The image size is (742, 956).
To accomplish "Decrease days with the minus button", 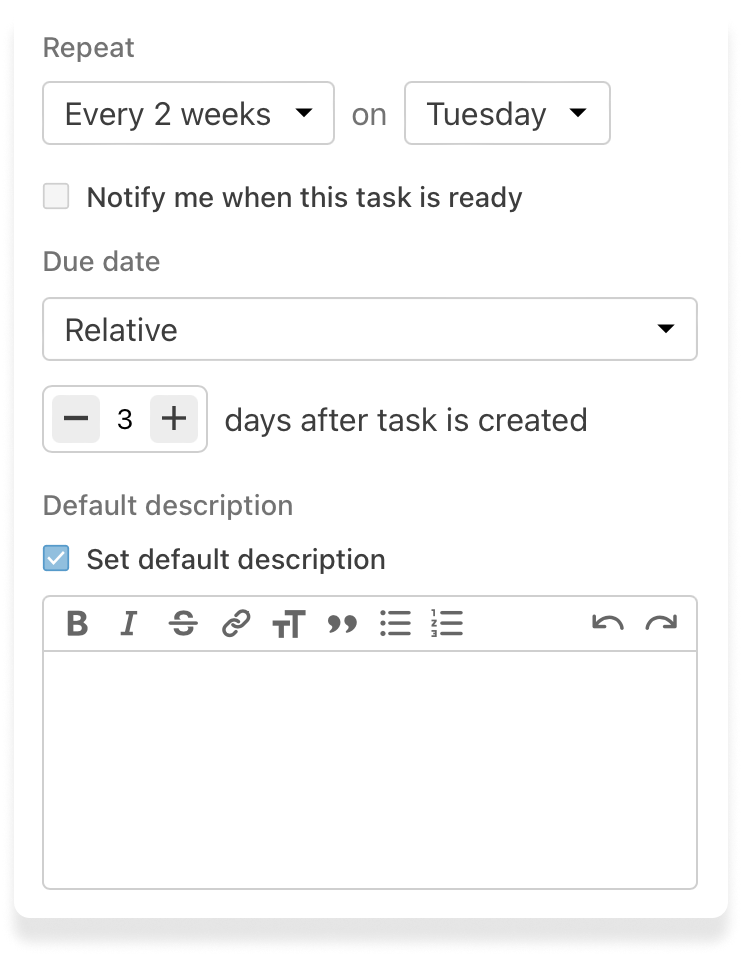I will point(76,419).
